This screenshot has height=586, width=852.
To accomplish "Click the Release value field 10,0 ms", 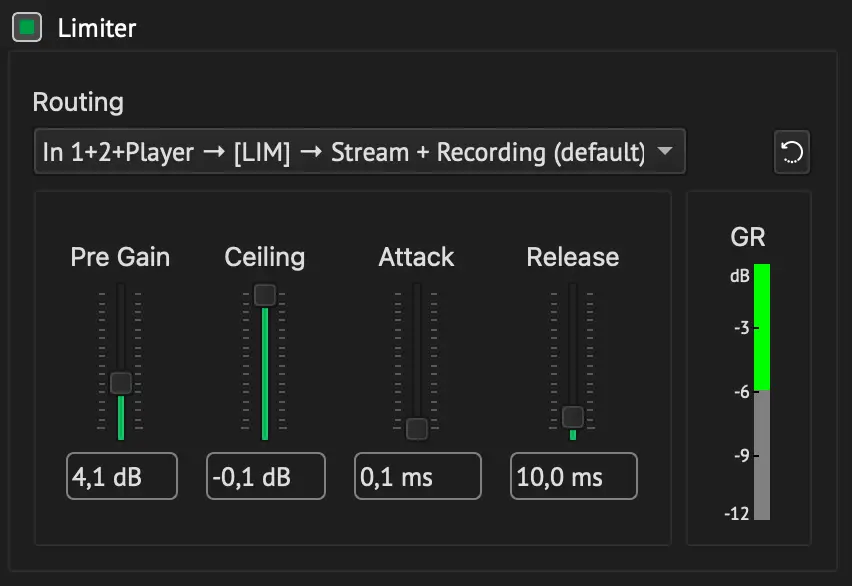I will click(574, 476).
